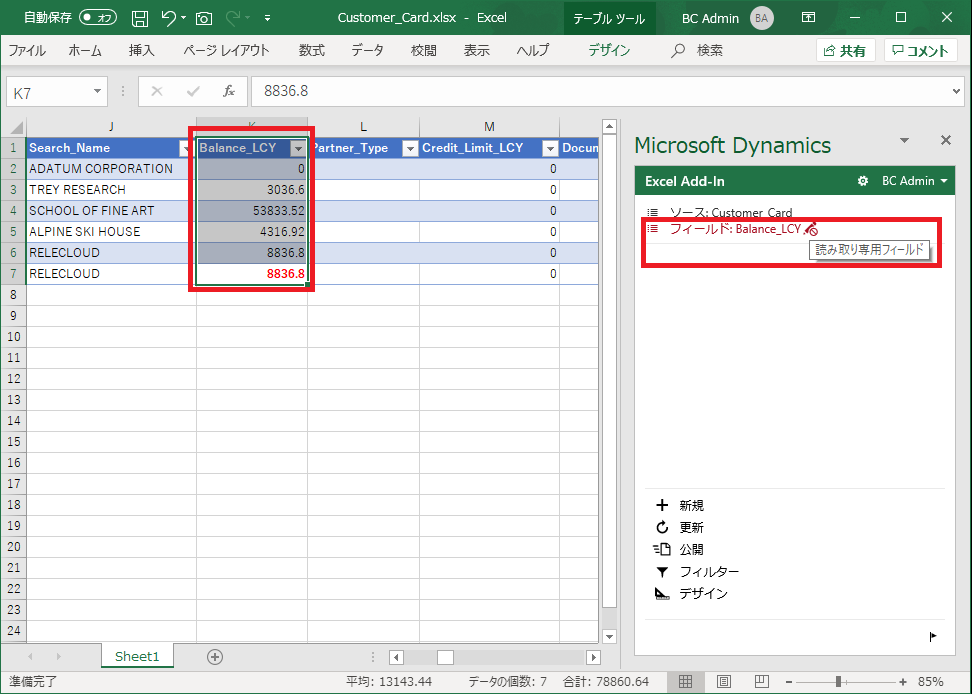The image size is (972, 694).
Task: Switch to Normal view icon
Action: coord(686,681)
